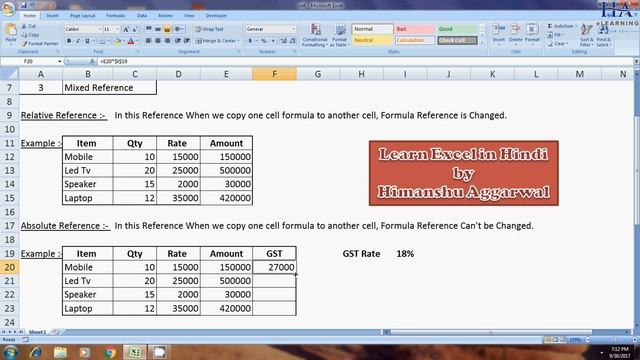
Task: Switch to the Data tab
Action: point(142,16)
